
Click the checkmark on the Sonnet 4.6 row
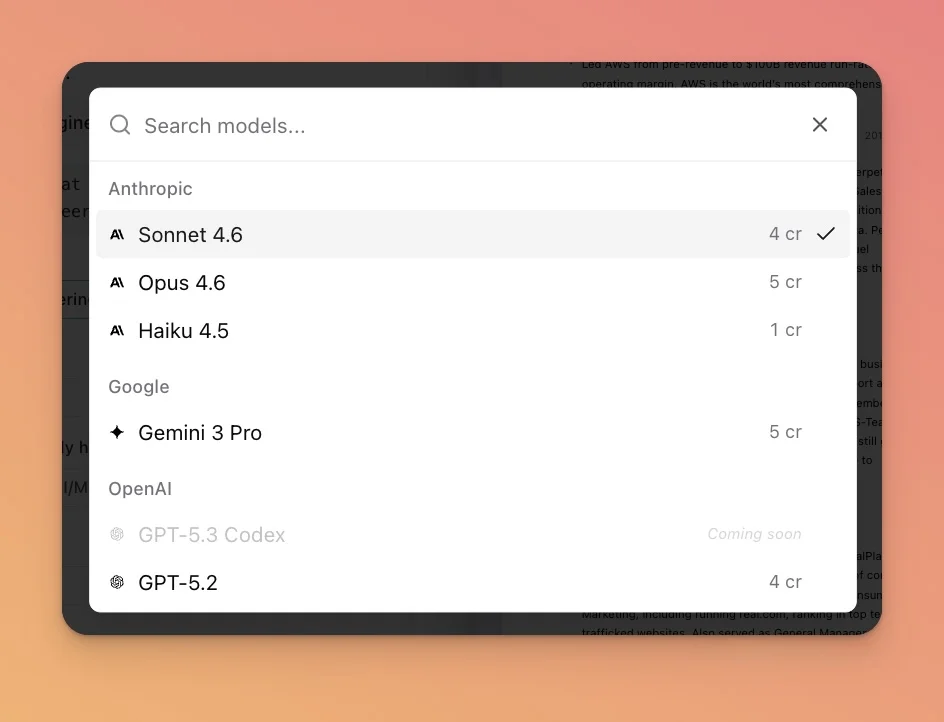click(825, 234)
